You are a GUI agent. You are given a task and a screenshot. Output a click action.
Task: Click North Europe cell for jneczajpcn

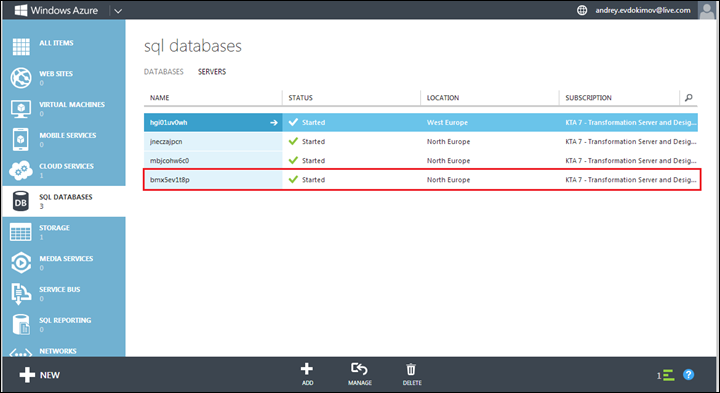448,141
